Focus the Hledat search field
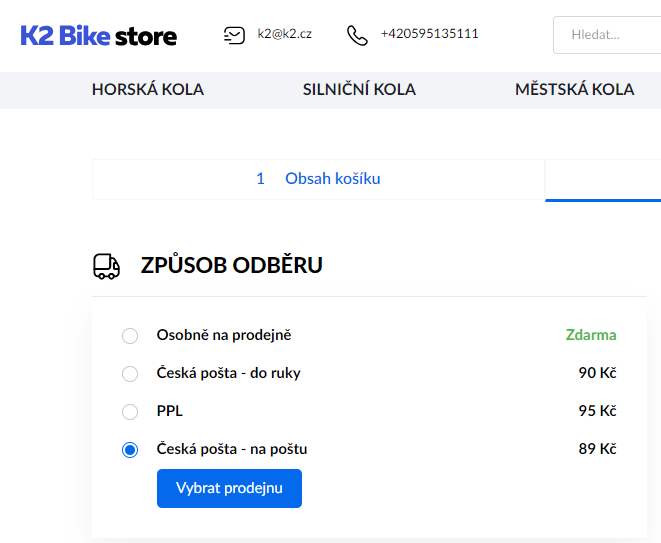Screen dimensions: 661x543 click(x=610, y=35)
